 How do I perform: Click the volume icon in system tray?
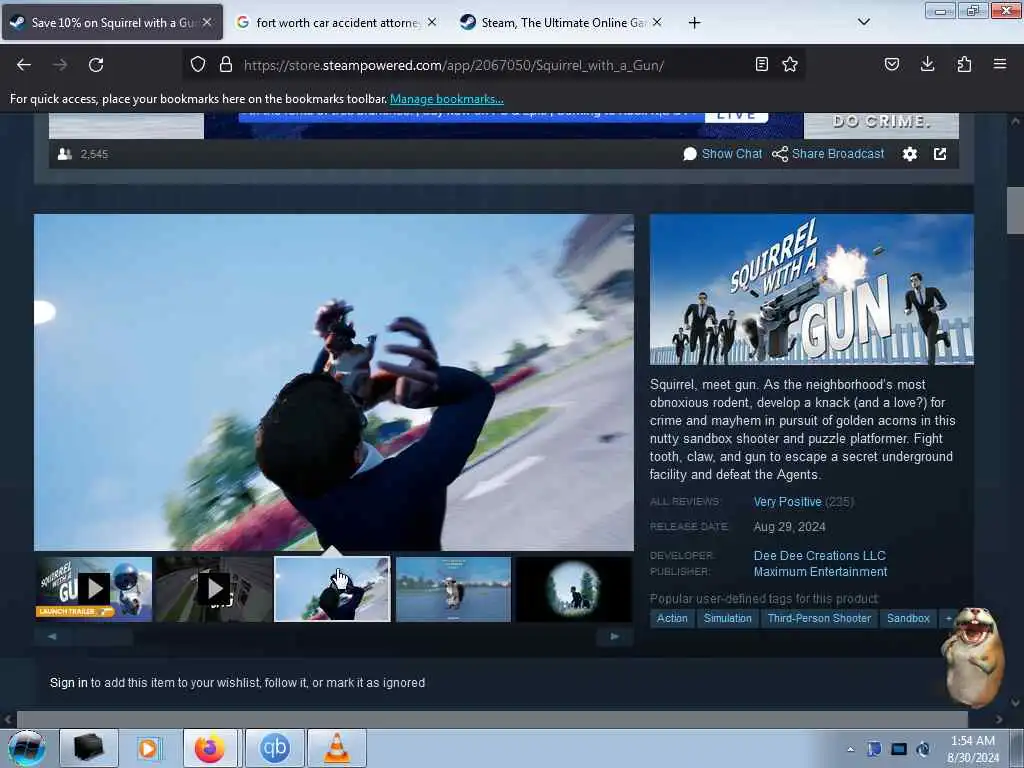click(x=923, y=749)
